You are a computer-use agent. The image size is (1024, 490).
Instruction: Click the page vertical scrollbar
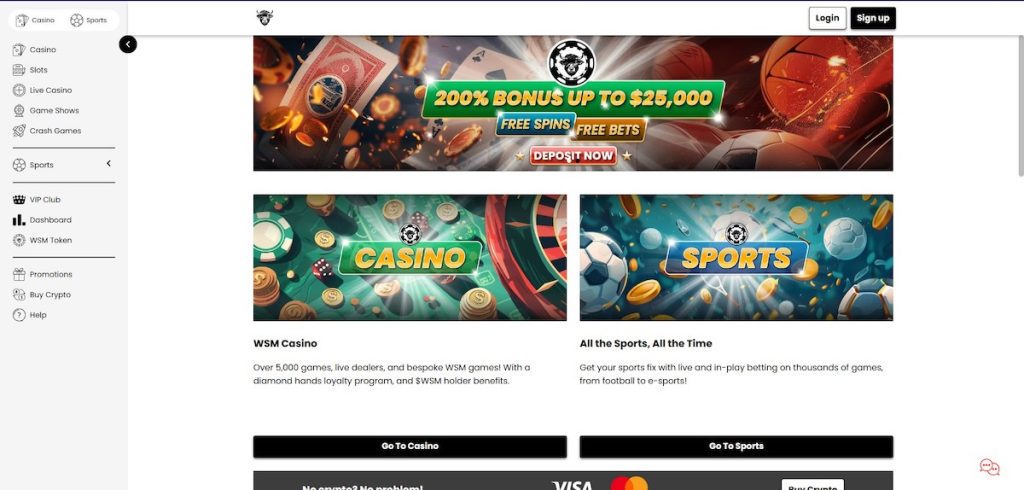click(x=1021, y=105)
